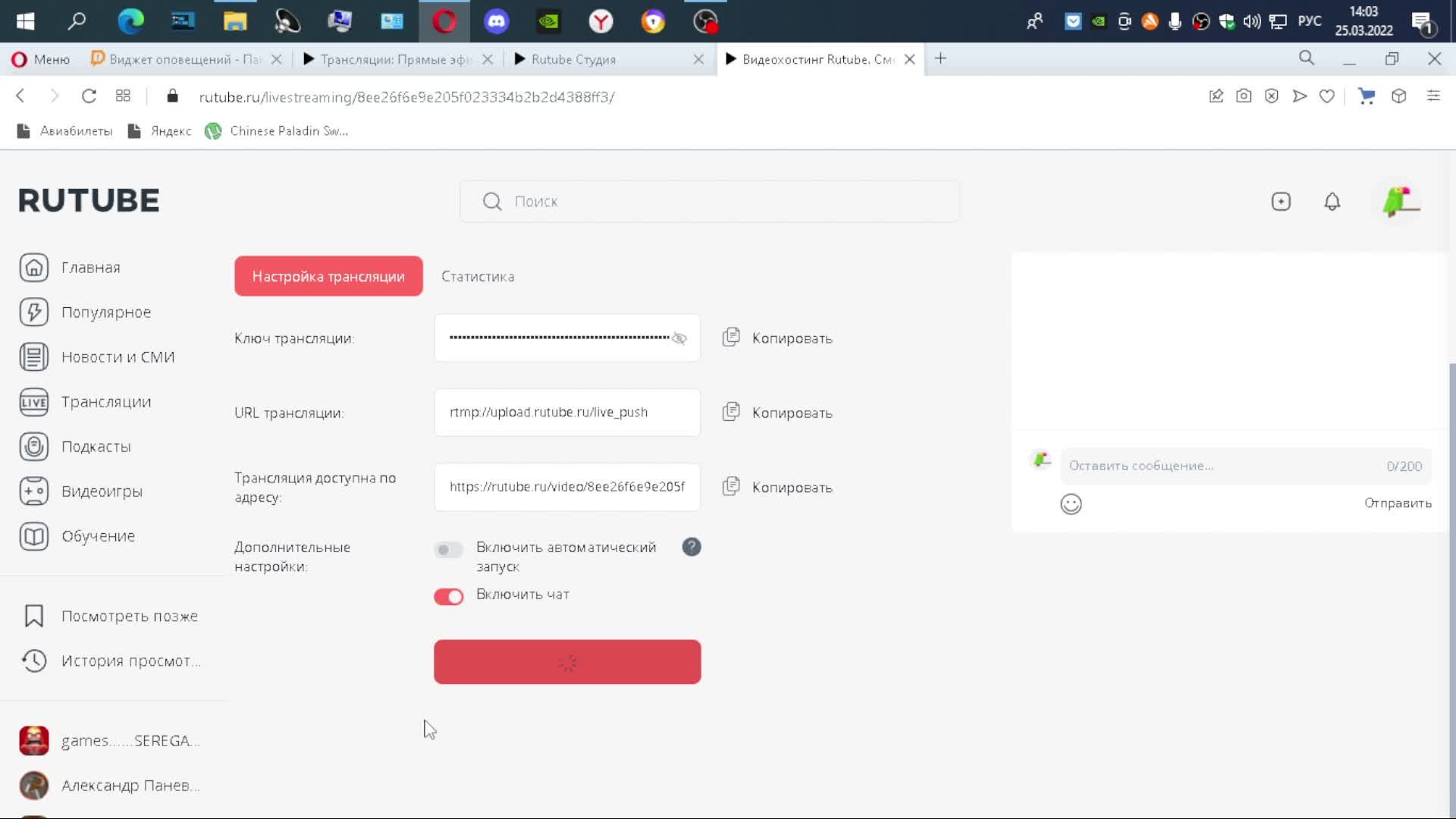Open the Главная sidebar icon
The width and height of the screenshot is (1456, 819).
click(x=34, y=268)
